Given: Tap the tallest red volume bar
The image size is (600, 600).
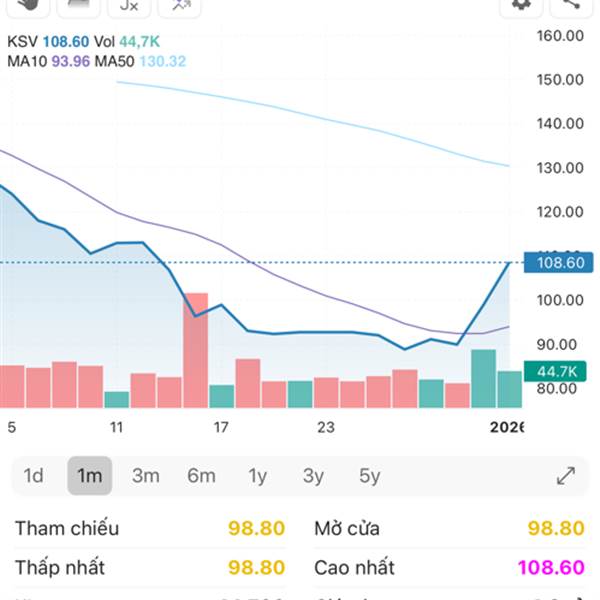Looking at the screenshot, I should pyautogui.click(x=195, y=350).
